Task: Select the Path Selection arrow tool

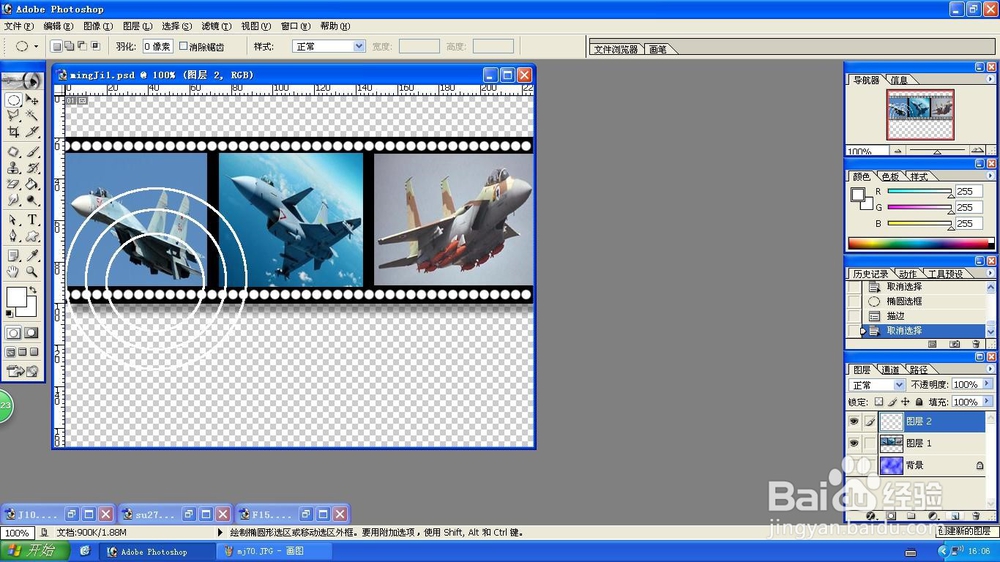Action: point(13,220)
